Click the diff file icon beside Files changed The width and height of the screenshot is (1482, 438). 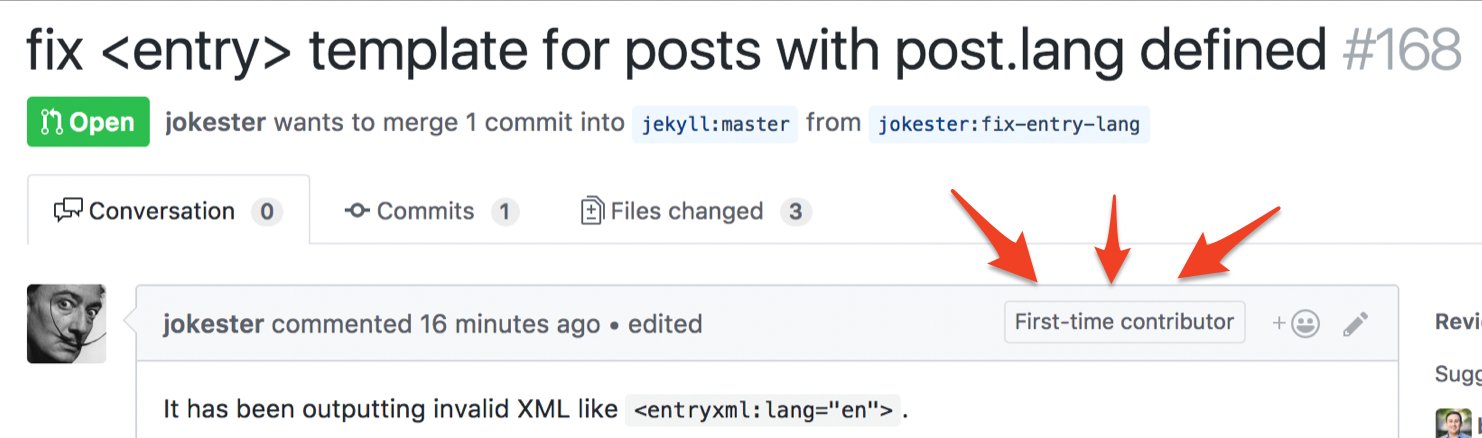592,211
